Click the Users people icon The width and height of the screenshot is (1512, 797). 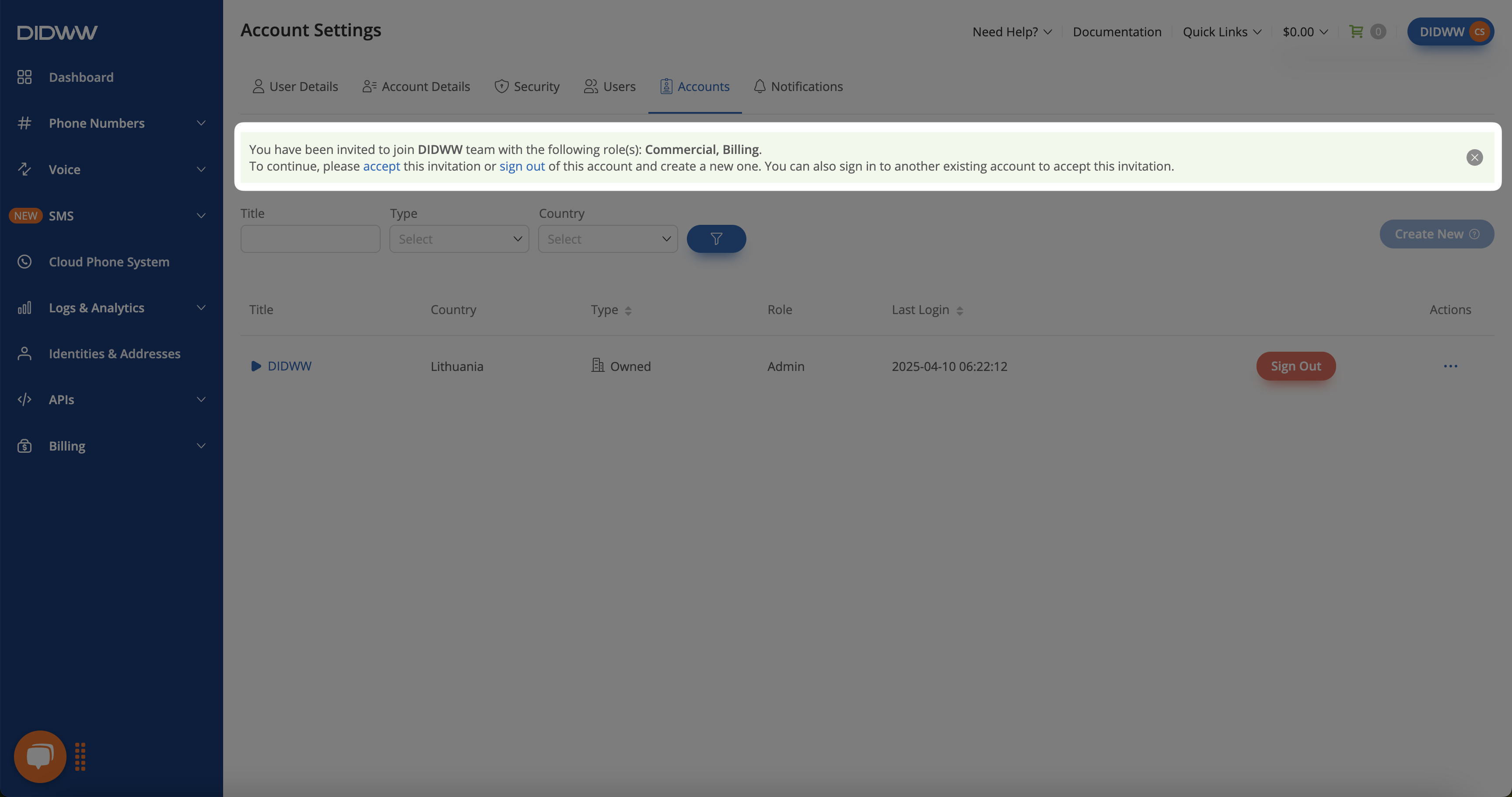point(591,86)
